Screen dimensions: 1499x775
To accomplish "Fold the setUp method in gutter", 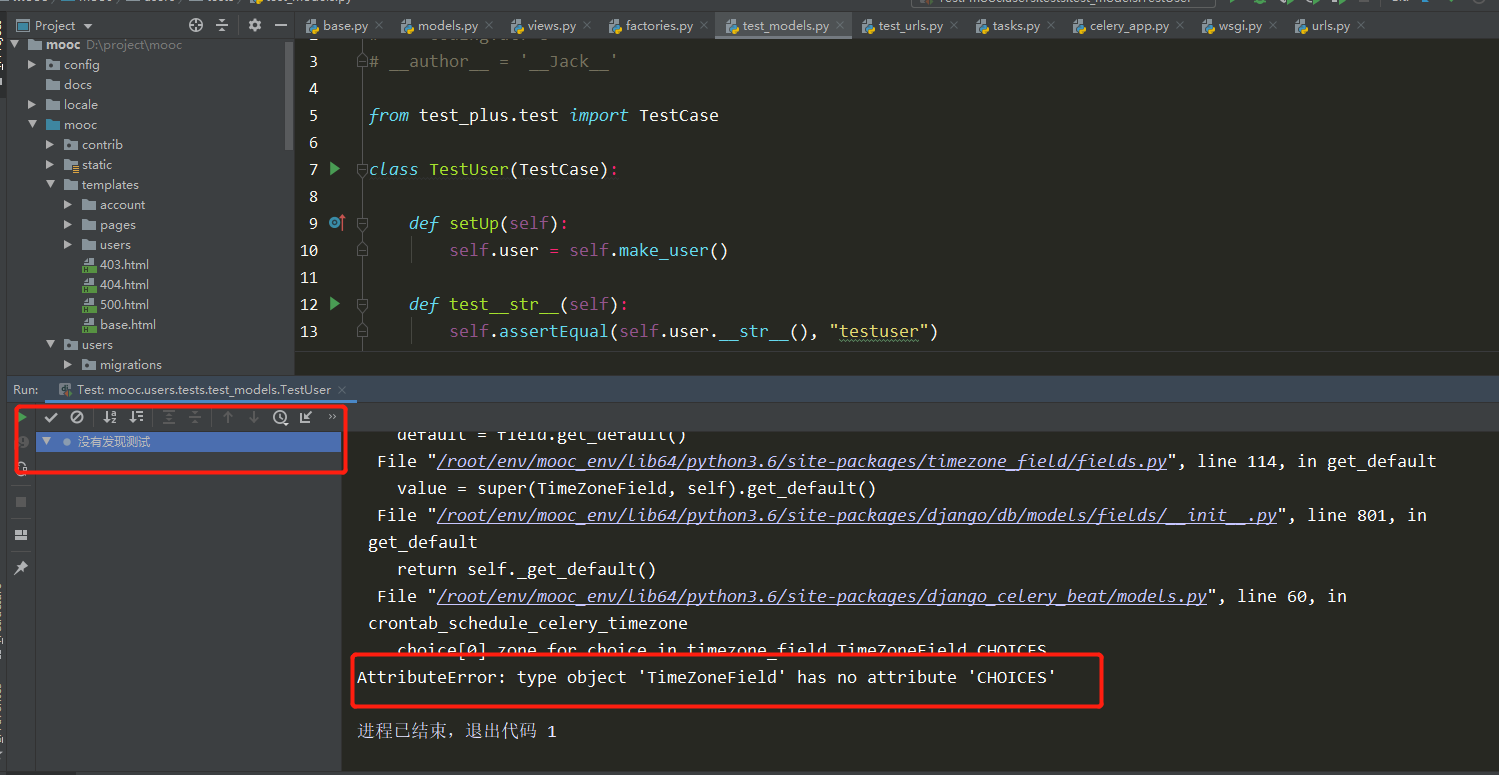I will 362,223.
